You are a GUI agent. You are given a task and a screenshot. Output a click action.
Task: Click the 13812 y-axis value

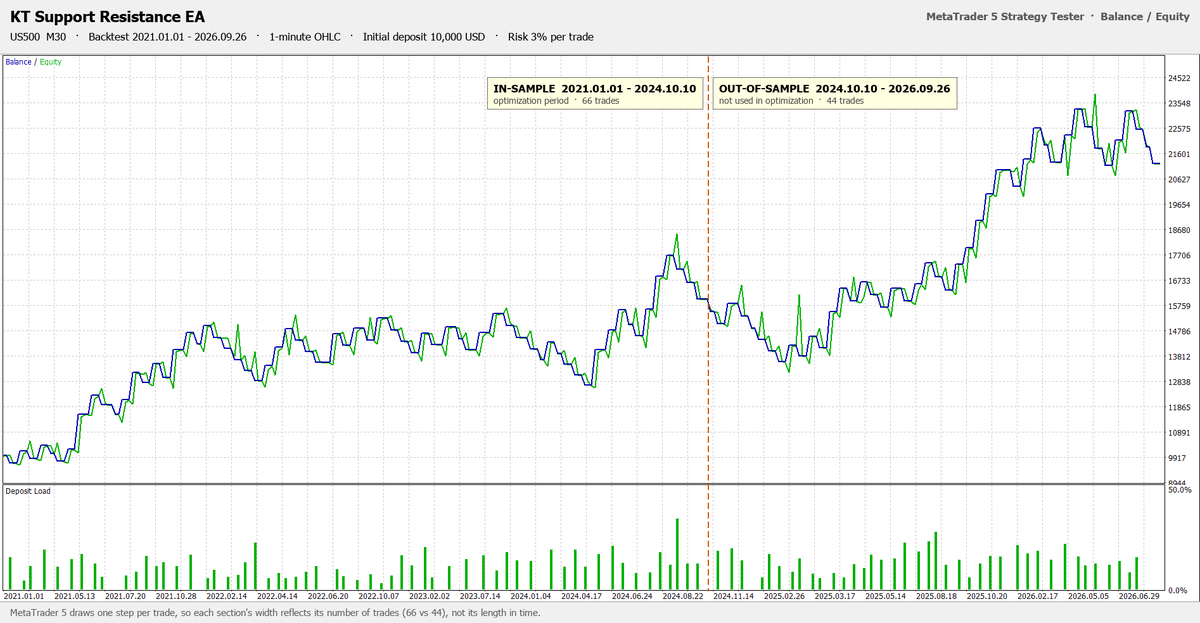coord(1180,357)
